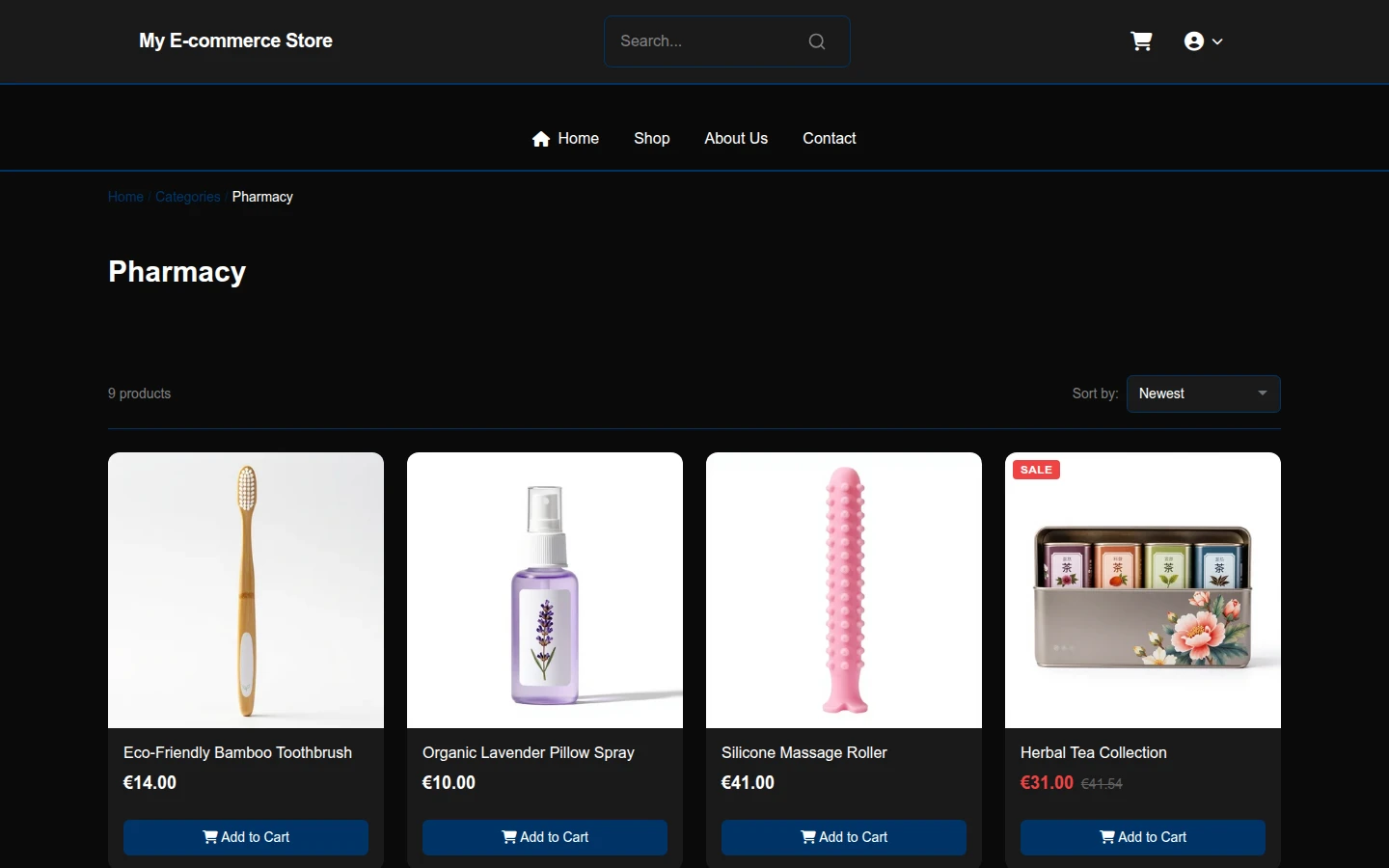Screen dimensions: 1389x868
Task: Click the Silicone Massage Roller title
Action: pos(804,752)
